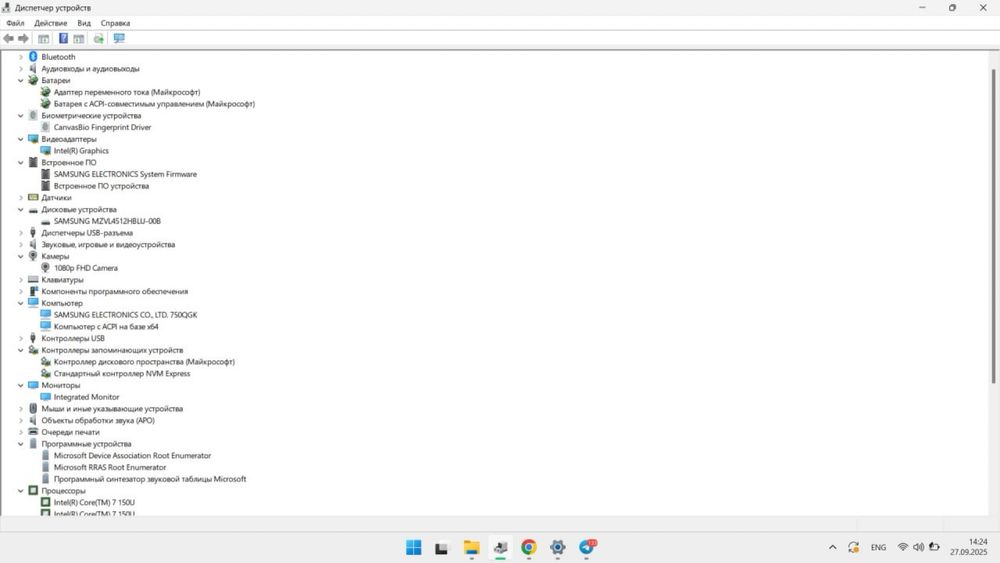Expand Аудиовходы и аудиовыходы category
Image resolution: width=1000 pixels, height=563 pixels.
(x=20, y=68)
